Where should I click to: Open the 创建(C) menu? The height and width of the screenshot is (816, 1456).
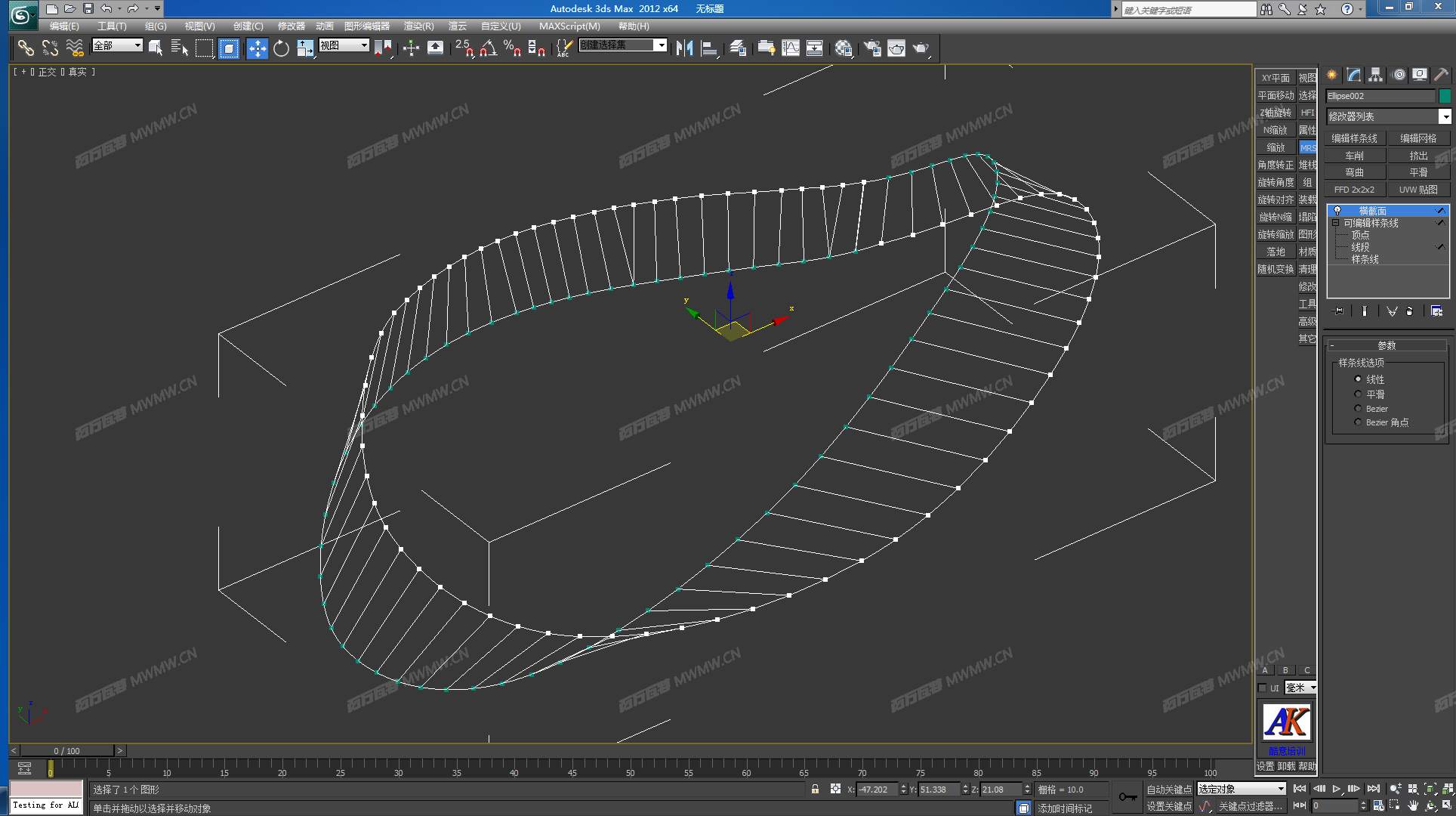point(248,26)
